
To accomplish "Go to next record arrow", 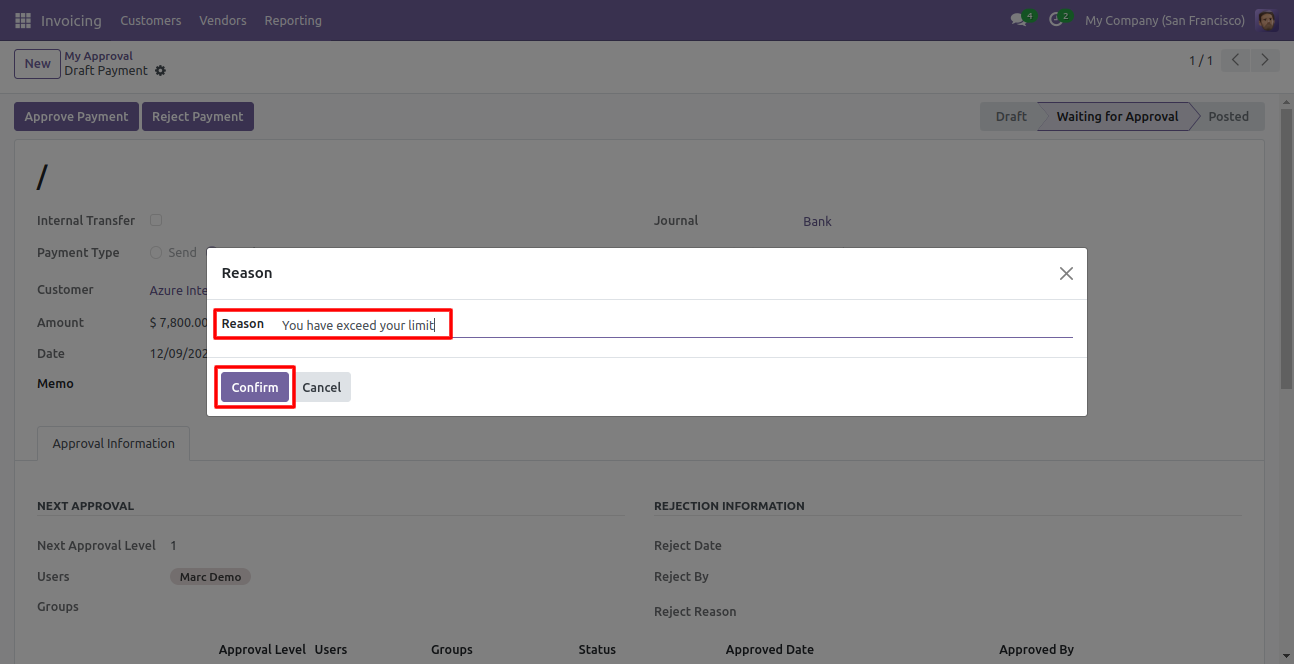I will tap(1265, 61).
